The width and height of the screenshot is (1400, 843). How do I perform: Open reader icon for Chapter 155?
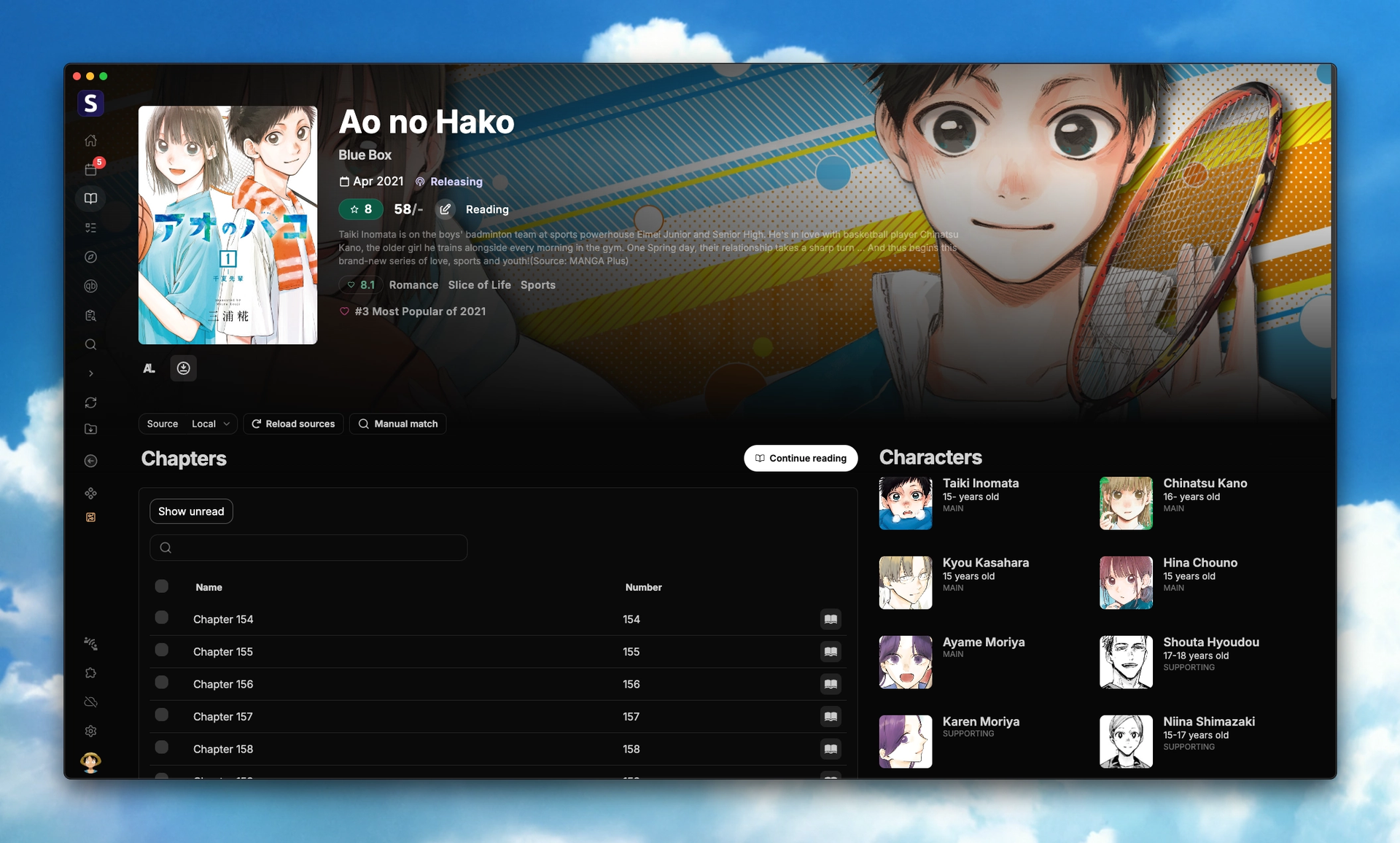coord(831,651)
